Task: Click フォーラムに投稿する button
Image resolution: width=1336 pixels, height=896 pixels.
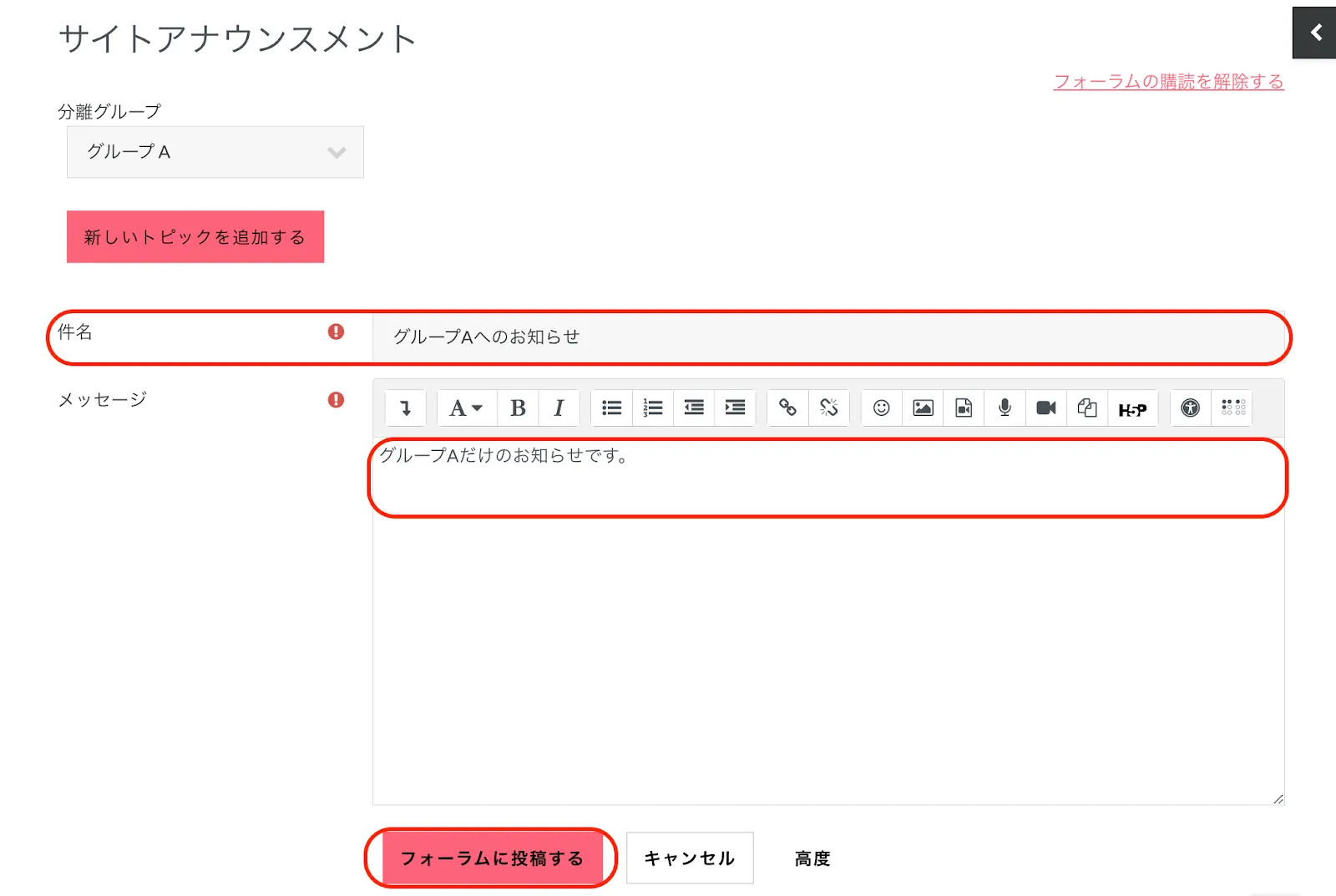Action: [492, 858]
